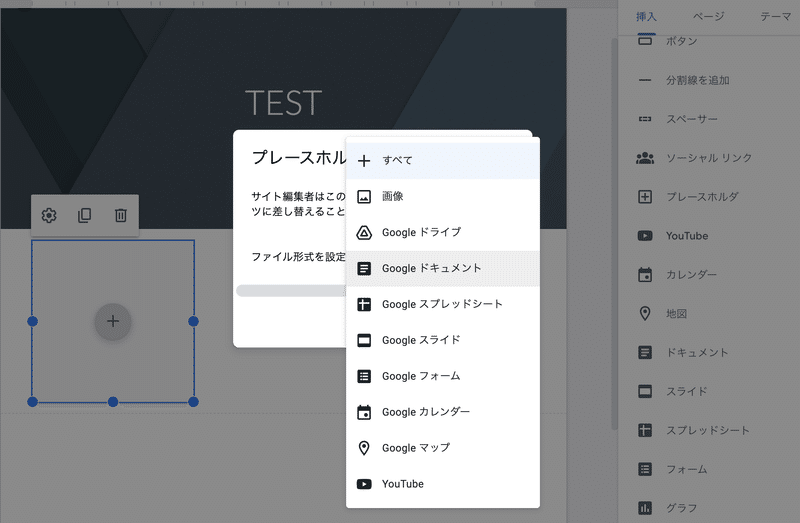Viewport: 800px width, 523px height.
Task: Click the Drive triangle icon
Action: click(364, 233)
